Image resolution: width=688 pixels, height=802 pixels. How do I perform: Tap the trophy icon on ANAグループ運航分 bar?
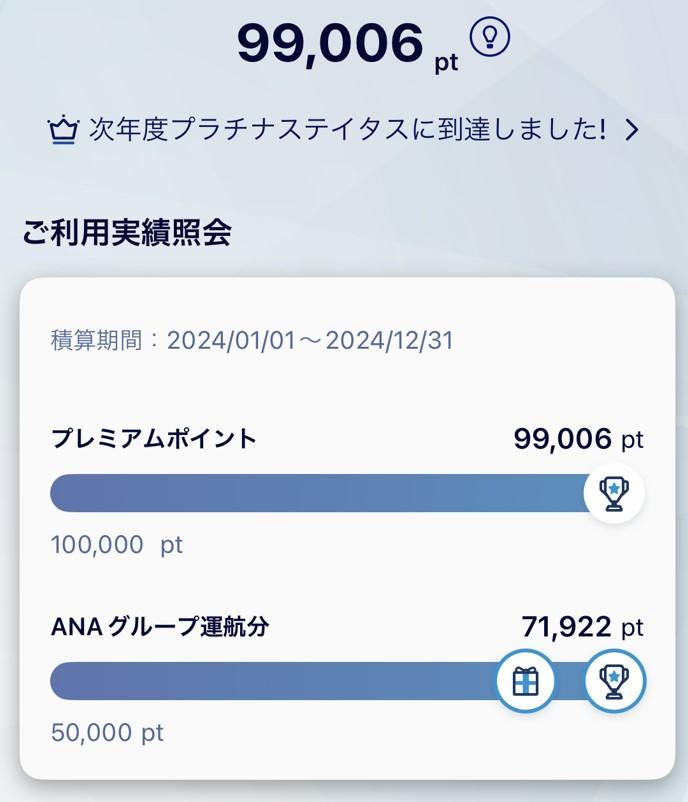pyautogui.click(x=614, y=681)
